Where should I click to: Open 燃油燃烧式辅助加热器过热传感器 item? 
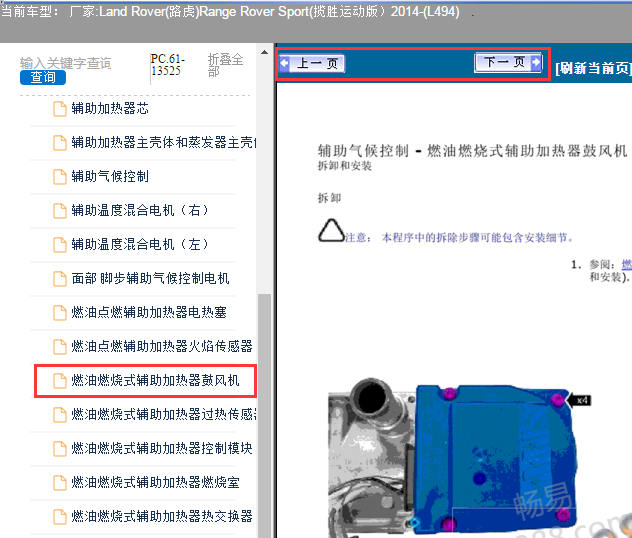164,414
